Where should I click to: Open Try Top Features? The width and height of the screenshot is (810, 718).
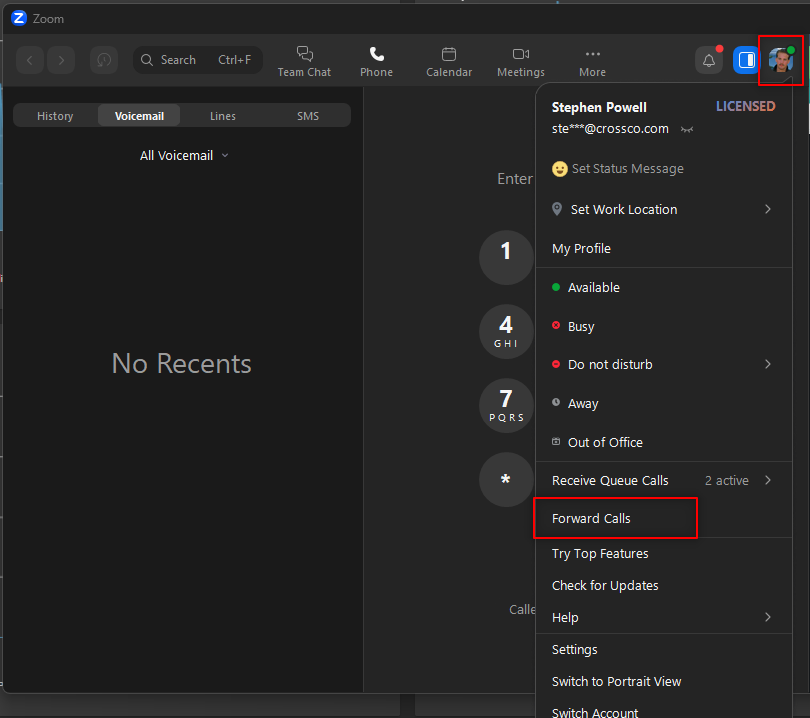(664, 554)
